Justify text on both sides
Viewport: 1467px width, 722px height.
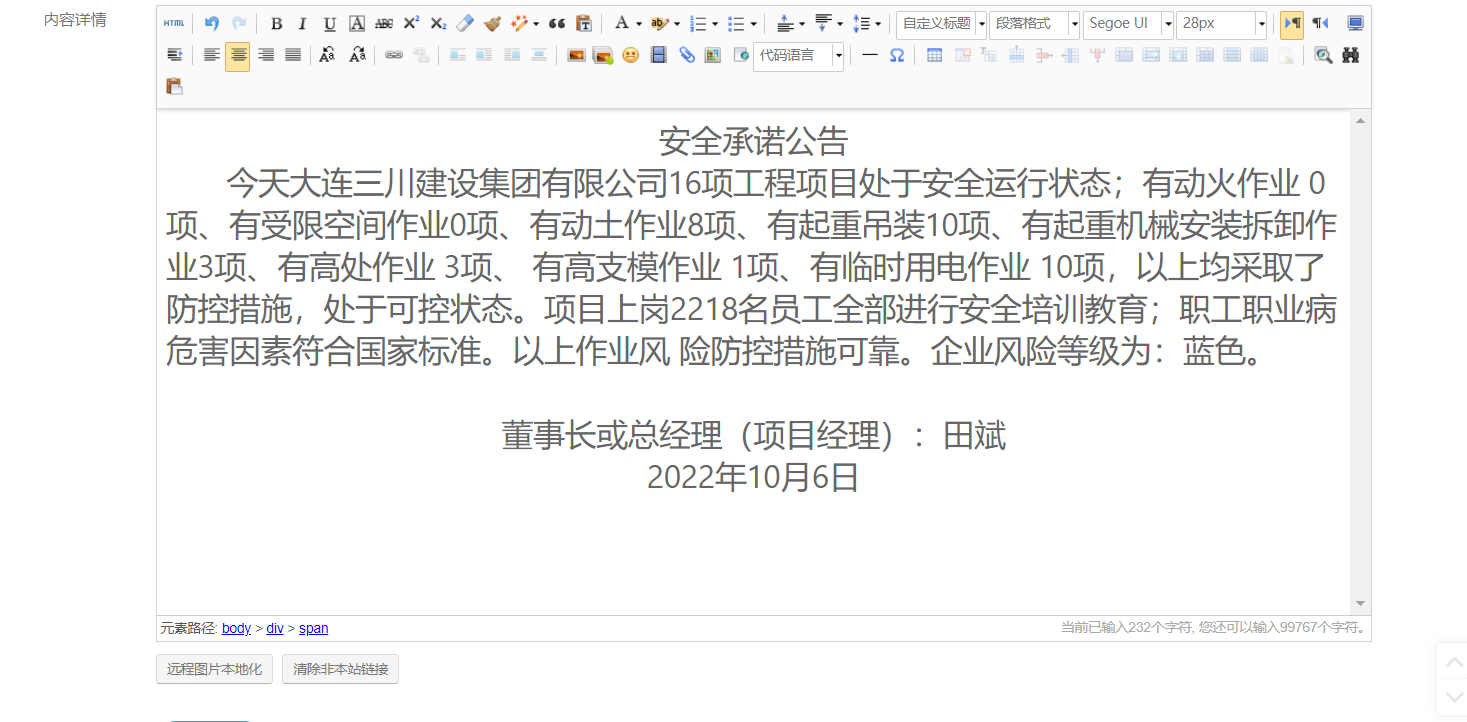tap(292, 55)
